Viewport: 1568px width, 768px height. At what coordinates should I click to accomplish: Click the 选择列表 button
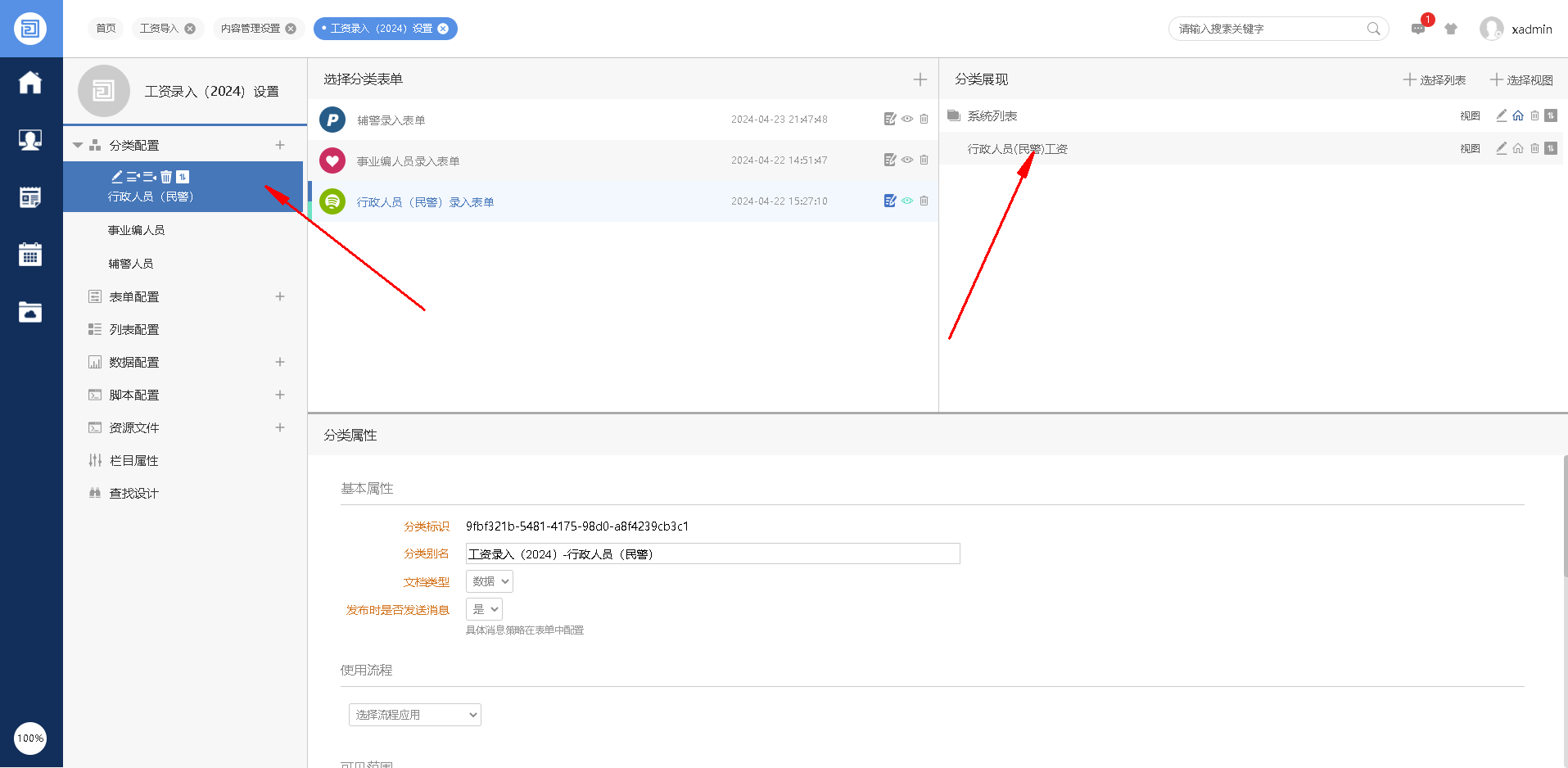coord(1435,80)
